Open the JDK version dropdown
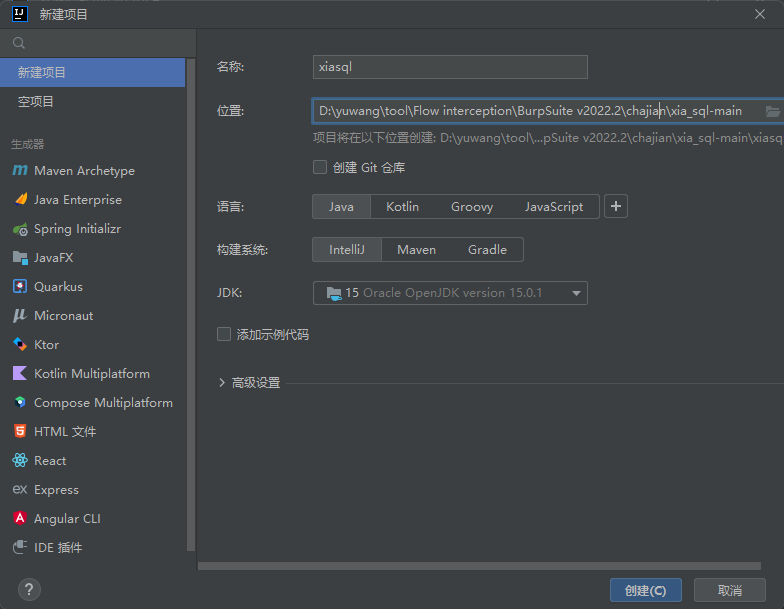The width and height of the screenshot is (784, 609). coord(450,293)
